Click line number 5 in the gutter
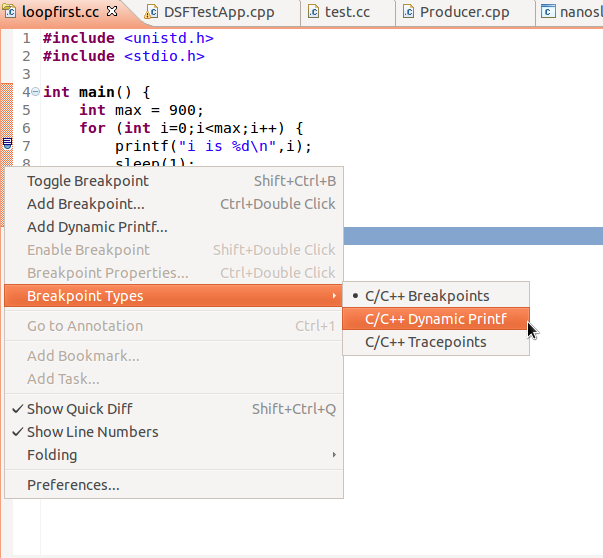The width and height of the screenshot is (603, 558). (x=26, y=110)
